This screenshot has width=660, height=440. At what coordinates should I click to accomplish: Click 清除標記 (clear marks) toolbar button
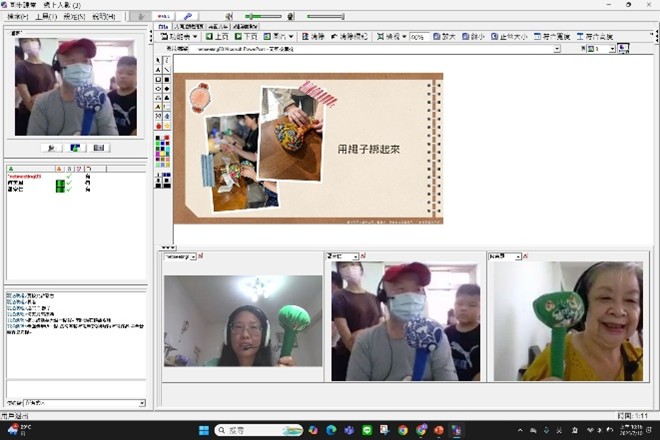pyautogui.click(x=349, y=37)
